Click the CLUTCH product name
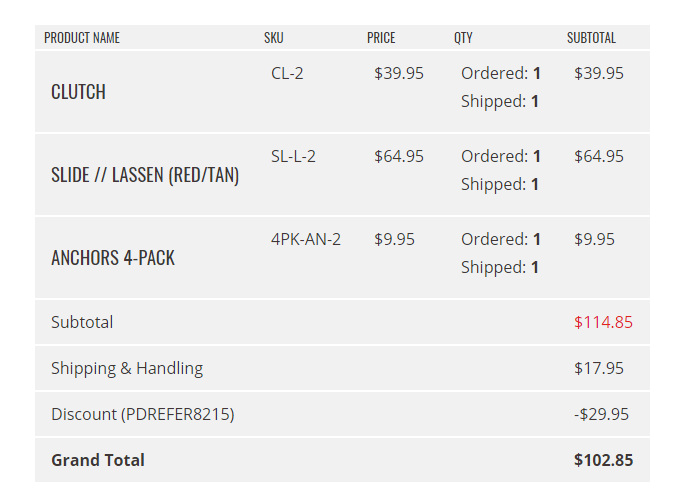This screenshot has height=500, width=690. (78, 92)
